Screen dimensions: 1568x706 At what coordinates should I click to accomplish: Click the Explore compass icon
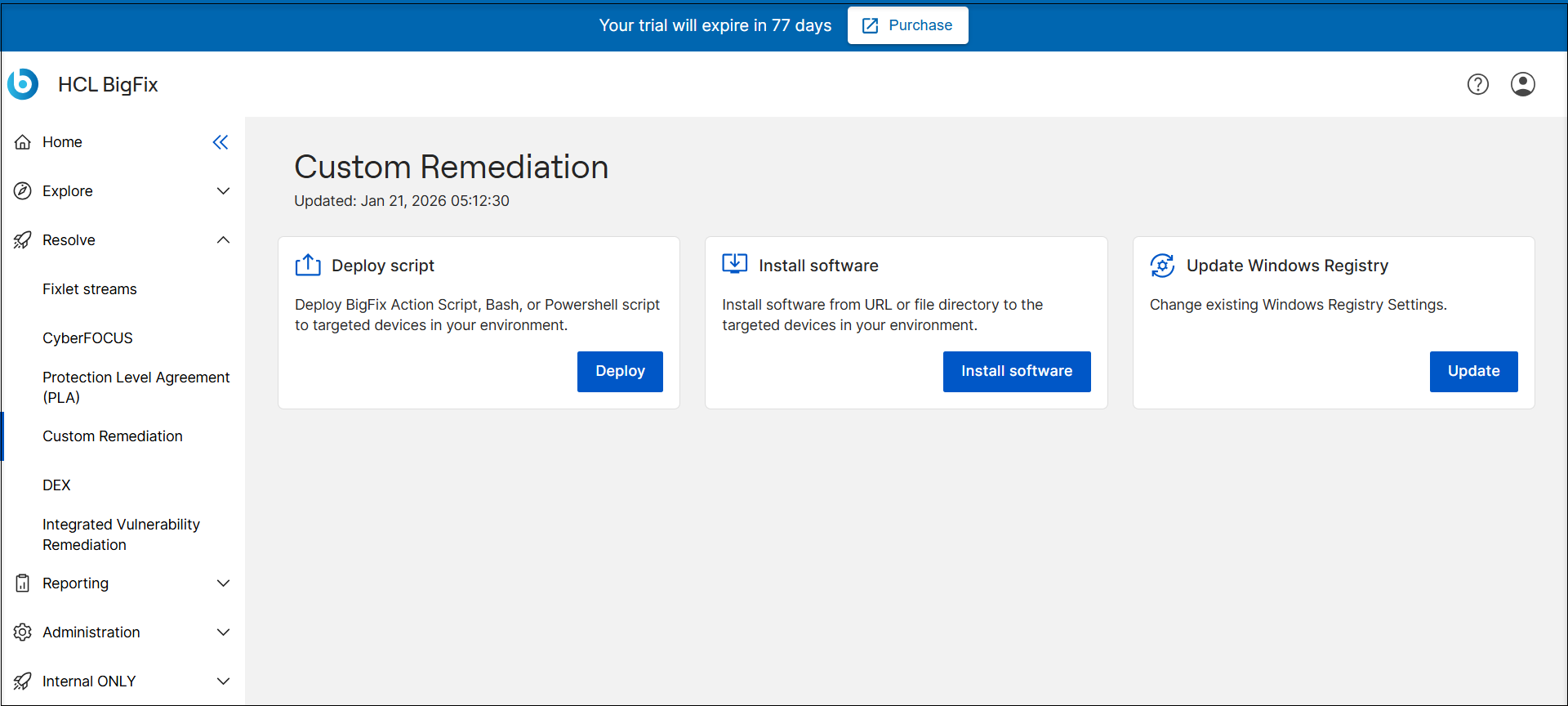[23, 191]
